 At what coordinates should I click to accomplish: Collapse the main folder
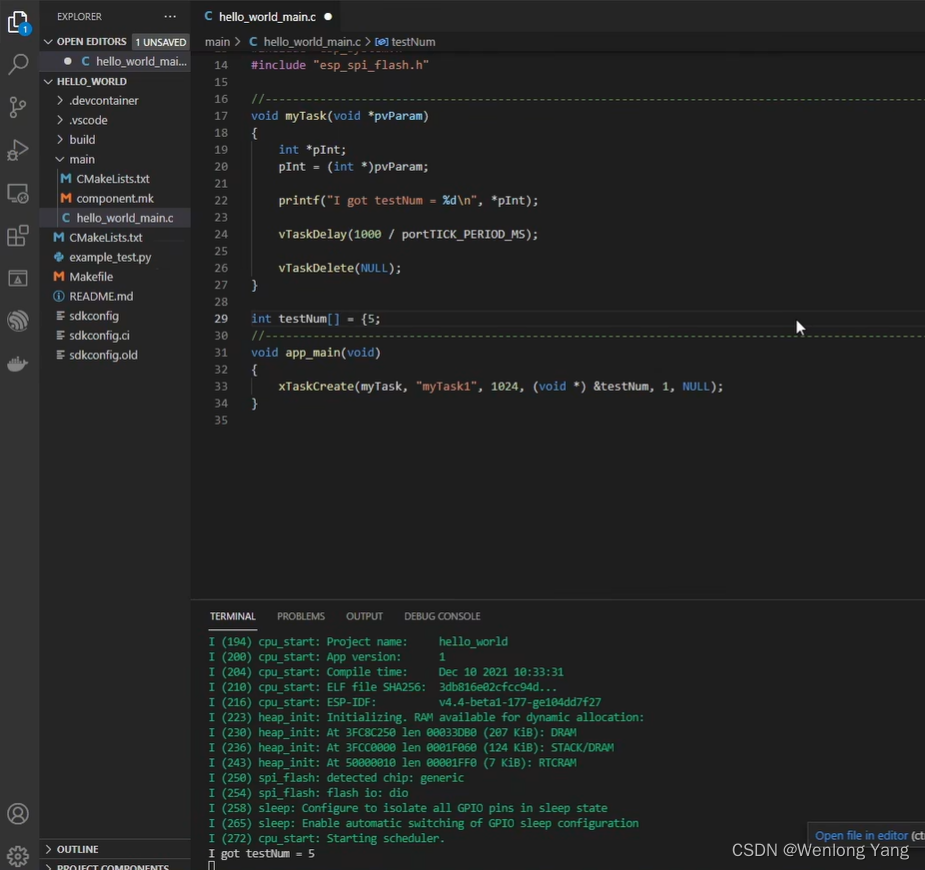click(x=60, y=159)
